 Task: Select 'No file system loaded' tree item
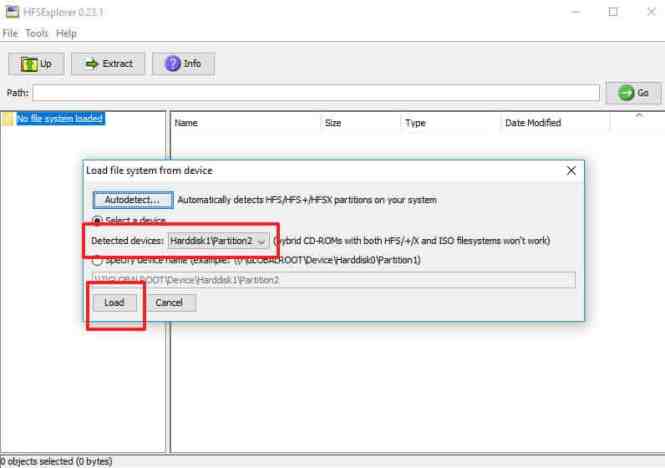tap(60, 118)
